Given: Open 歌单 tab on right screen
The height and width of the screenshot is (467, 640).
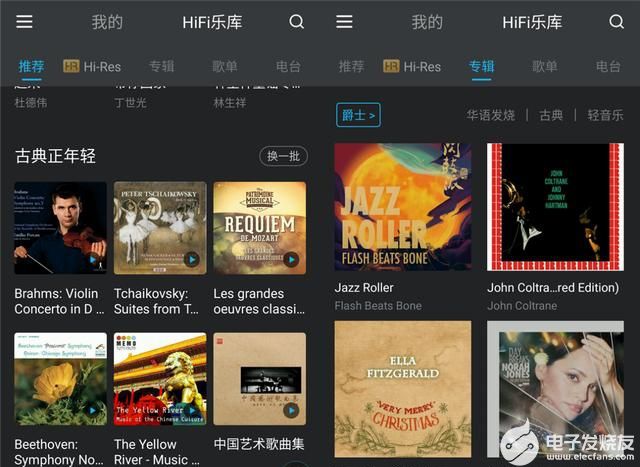Looking at the screenshot, I should (545, 67).
